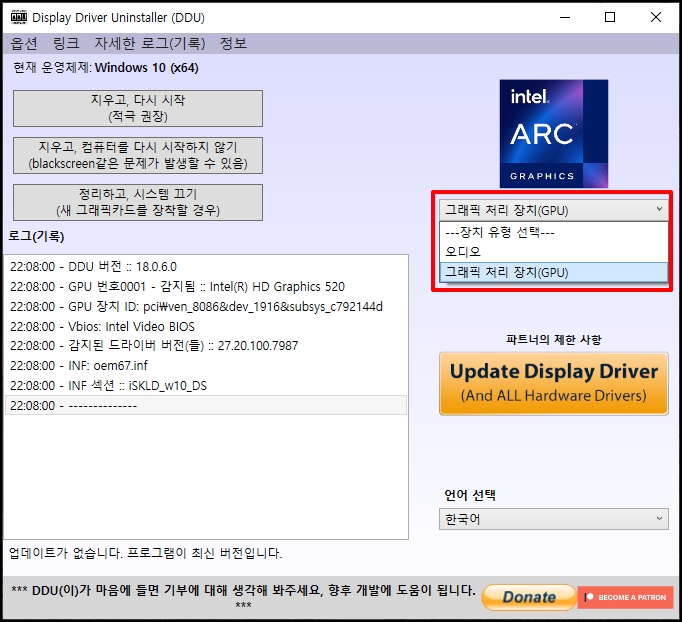Click the 업데이트가 없습니다 status text
The width and height of the screenshot is (682, 622).
(146, 553)
